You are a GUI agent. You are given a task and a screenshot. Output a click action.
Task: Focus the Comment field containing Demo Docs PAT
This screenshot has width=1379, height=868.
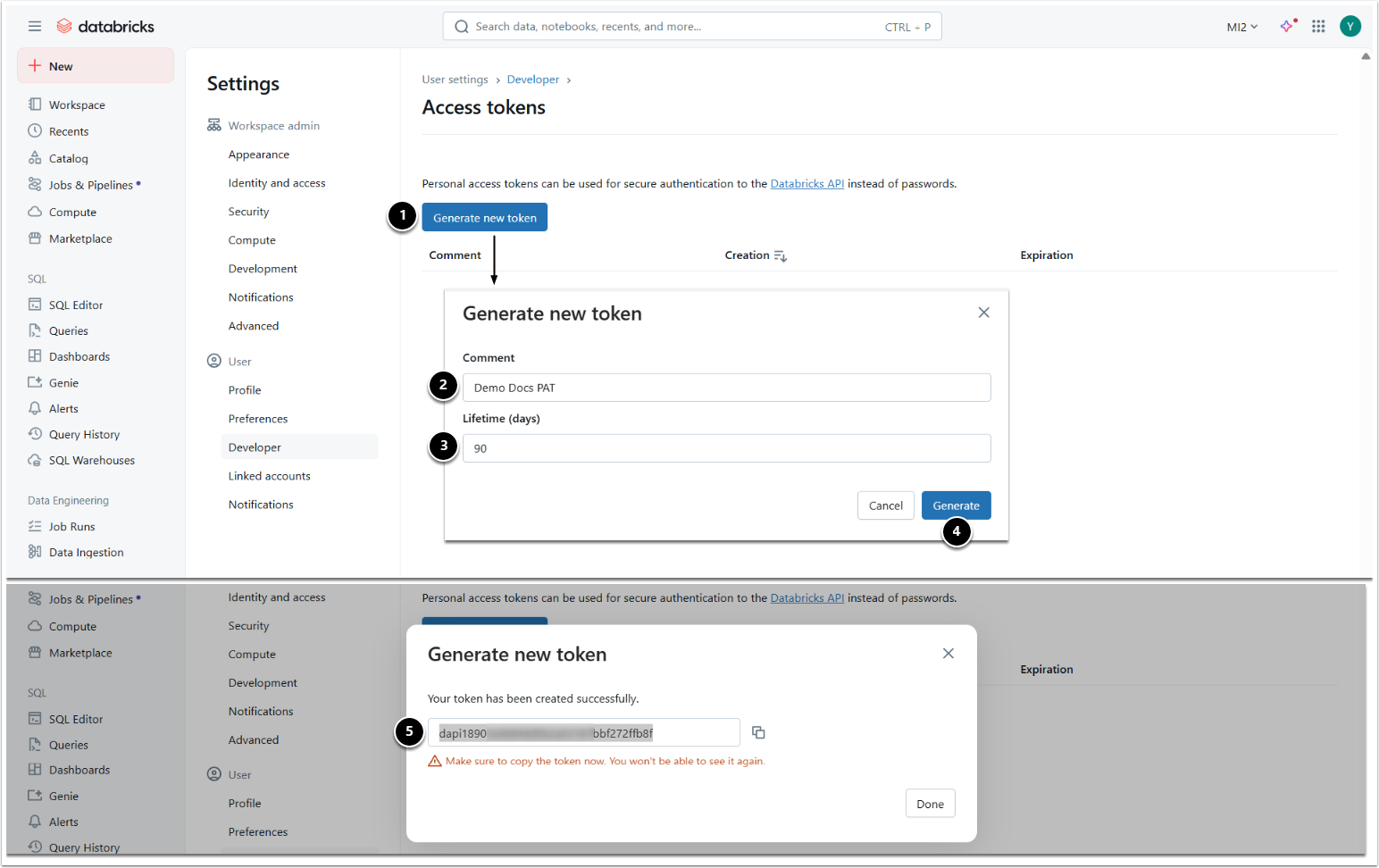click(x=727, y=388)
